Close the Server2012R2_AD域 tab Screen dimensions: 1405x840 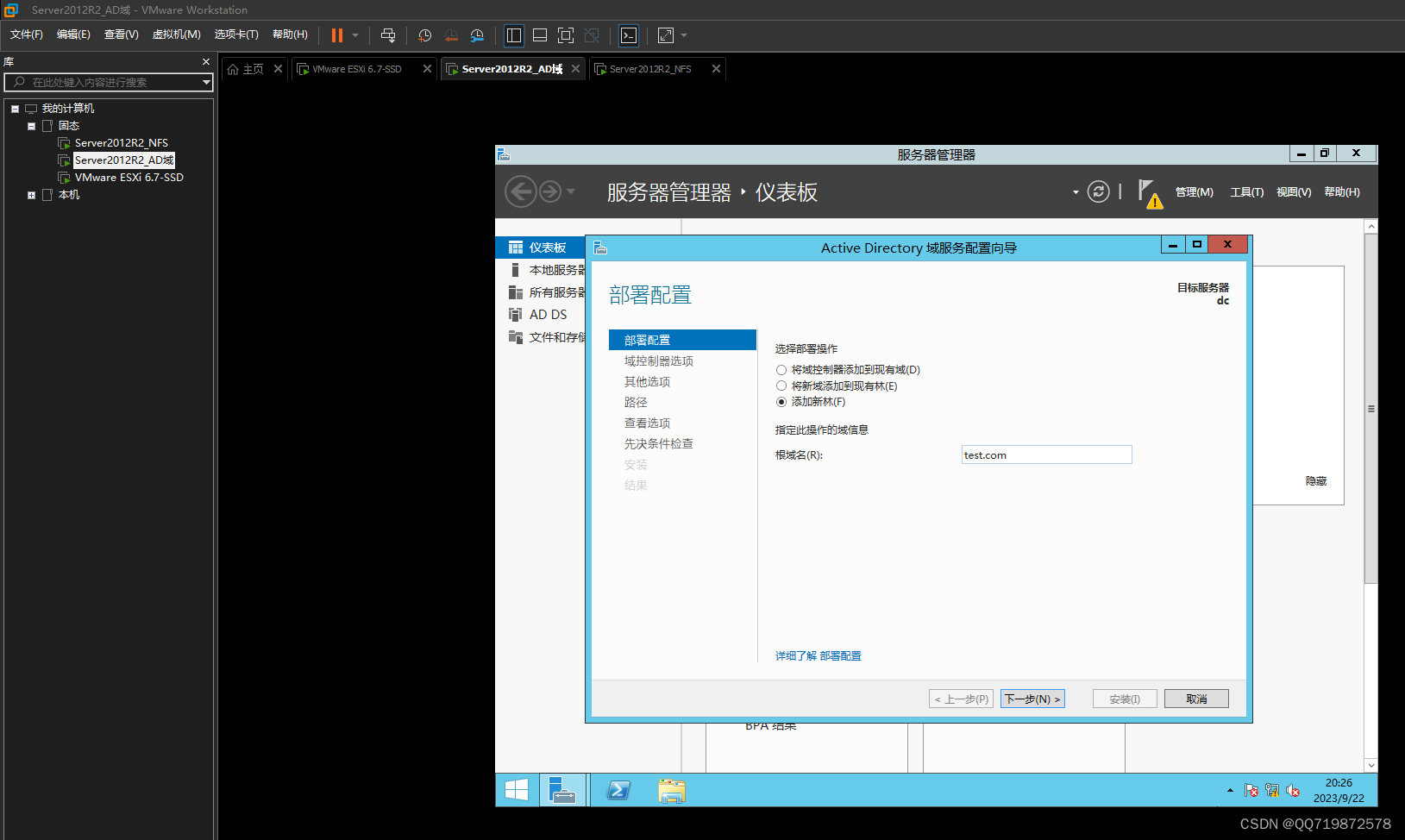(x=575, y=69)
